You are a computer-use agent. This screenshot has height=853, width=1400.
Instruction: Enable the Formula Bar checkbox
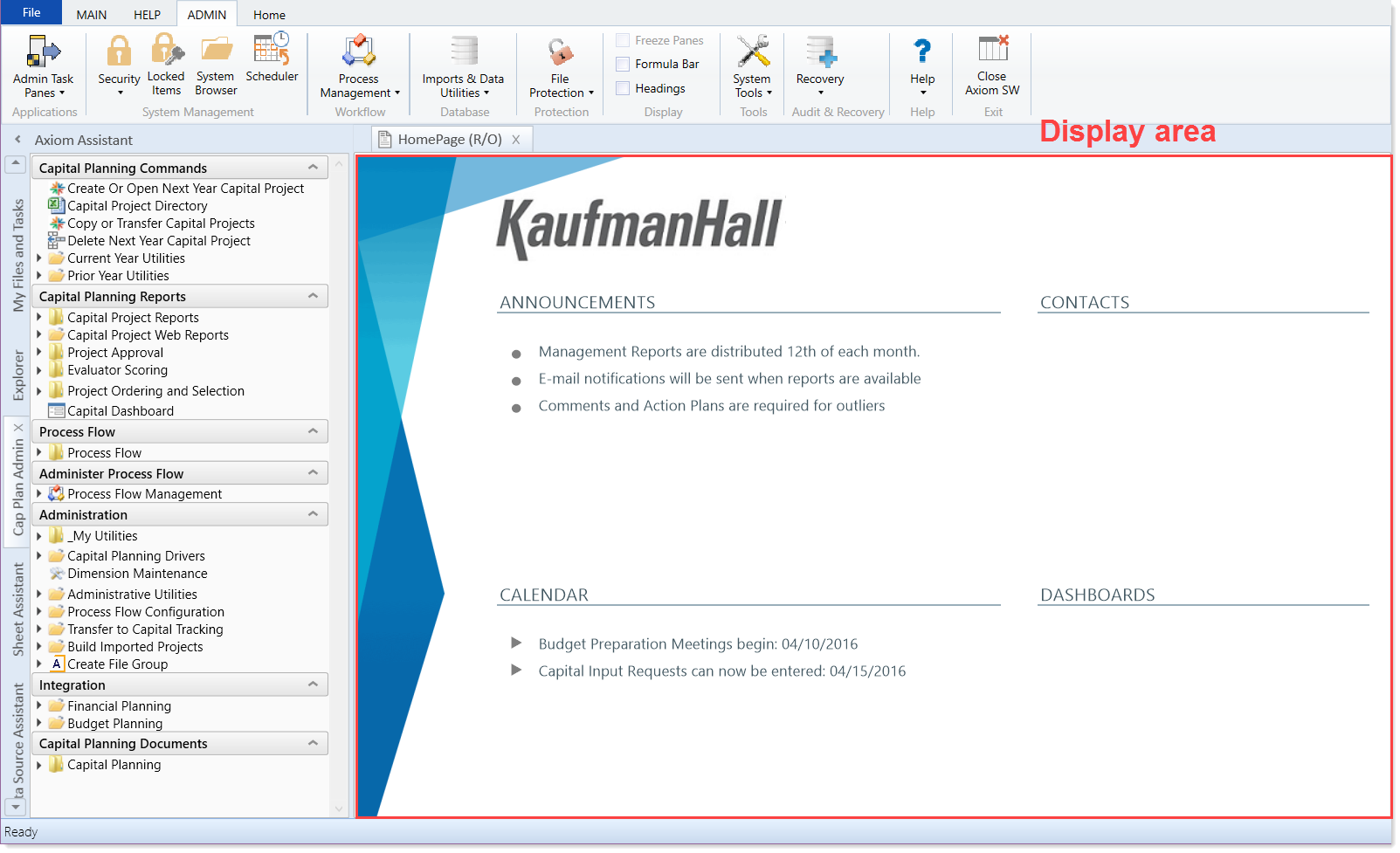pyautogui.click(x=623, y=64)
